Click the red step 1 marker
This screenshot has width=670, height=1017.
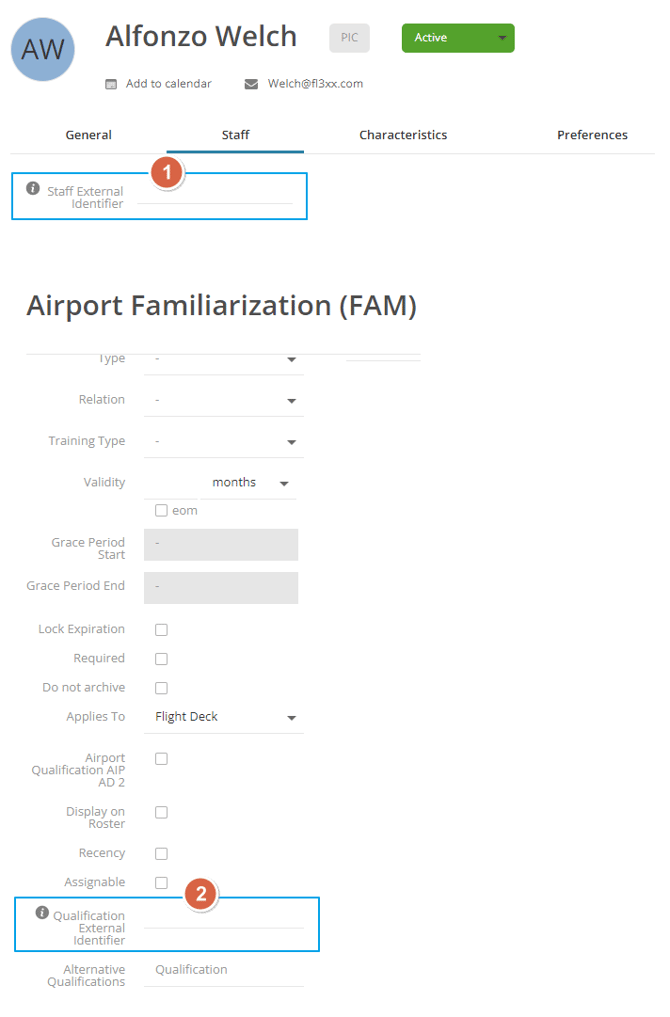pyautogui.click(x=167, y=173)
